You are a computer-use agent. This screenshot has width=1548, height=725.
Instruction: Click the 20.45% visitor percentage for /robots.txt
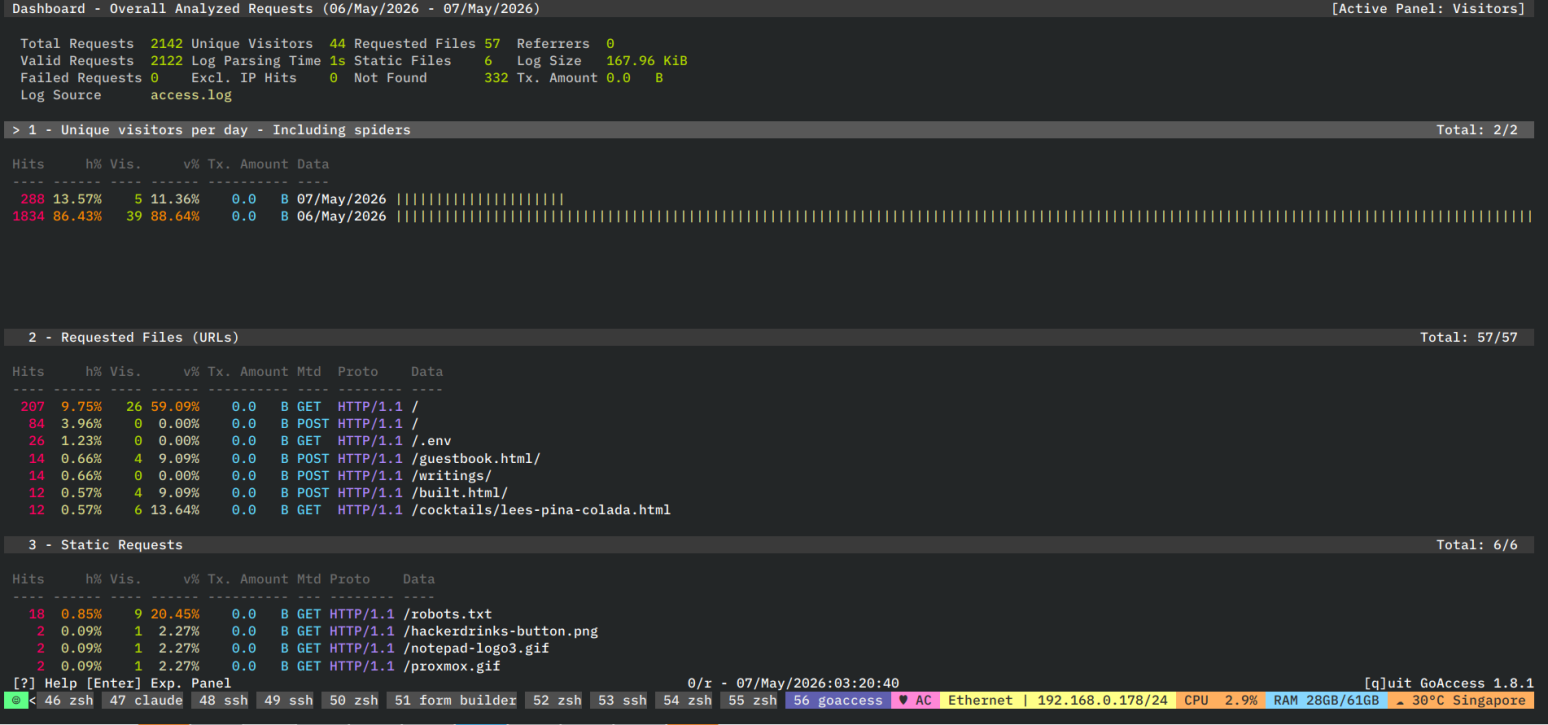(x=175, y=614)
